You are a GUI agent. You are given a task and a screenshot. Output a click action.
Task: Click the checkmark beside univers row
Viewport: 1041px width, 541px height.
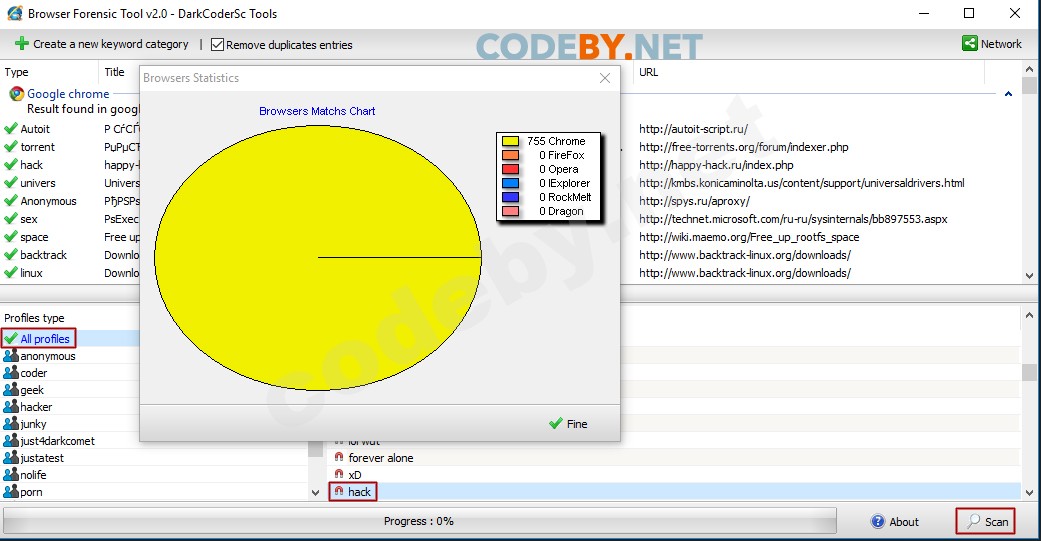[11, 183]
